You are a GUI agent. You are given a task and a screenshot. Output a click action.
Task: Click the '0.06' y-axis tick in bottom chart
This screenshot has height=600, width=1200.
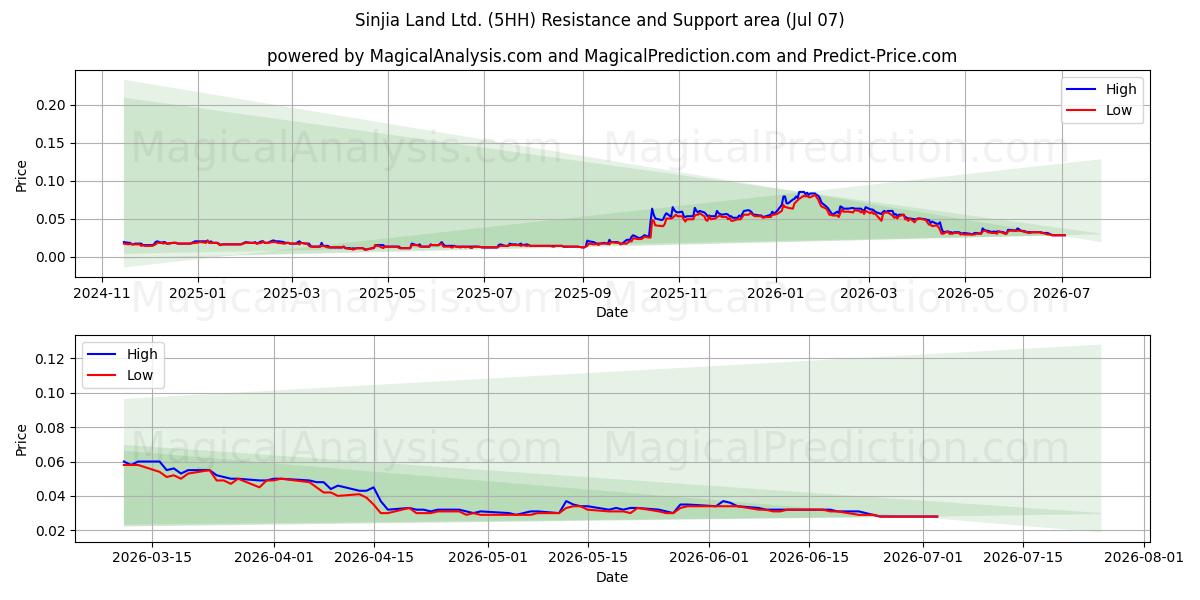(52, 462)
